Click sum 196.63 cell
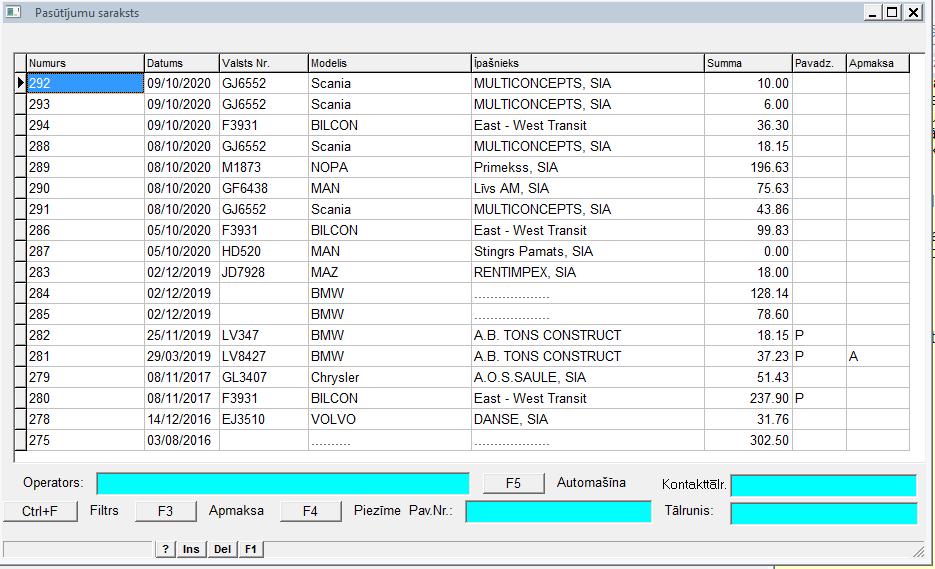This screenshot has height=569, width=935. (x=748, y=168)
